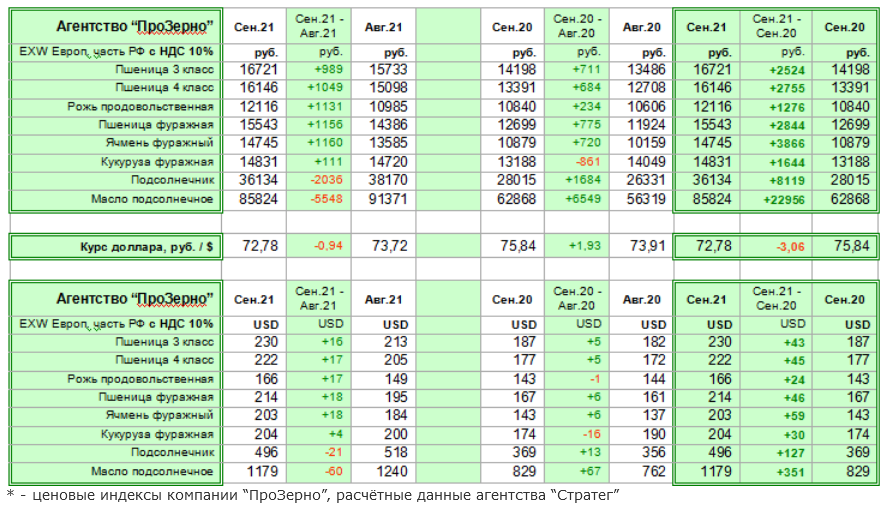Screen dimensions: 885x505
Task: Select the +59 USD yearly change
Action: pyautogui.click(x=794, y=416)
